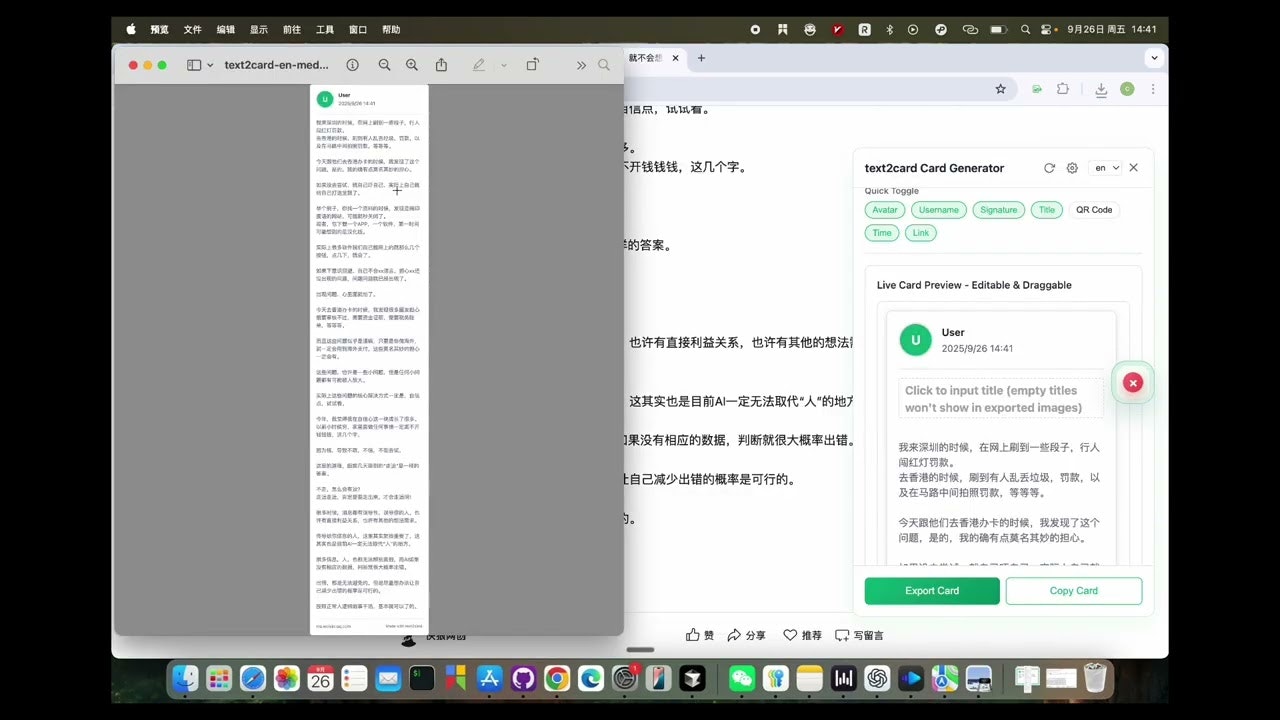Open Chrome downloads

pyautogui.click(x=1101, y=89)
